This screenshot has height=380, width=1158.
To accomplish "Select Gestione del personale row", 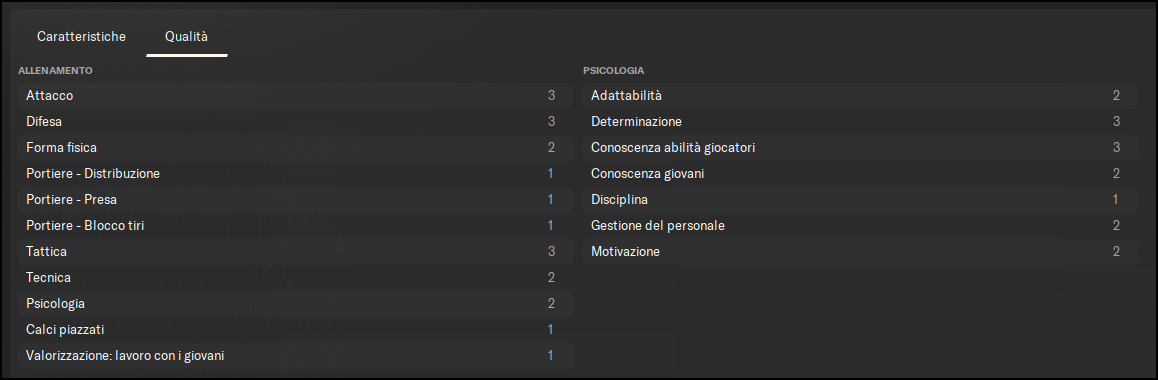I will pos(860,226).
